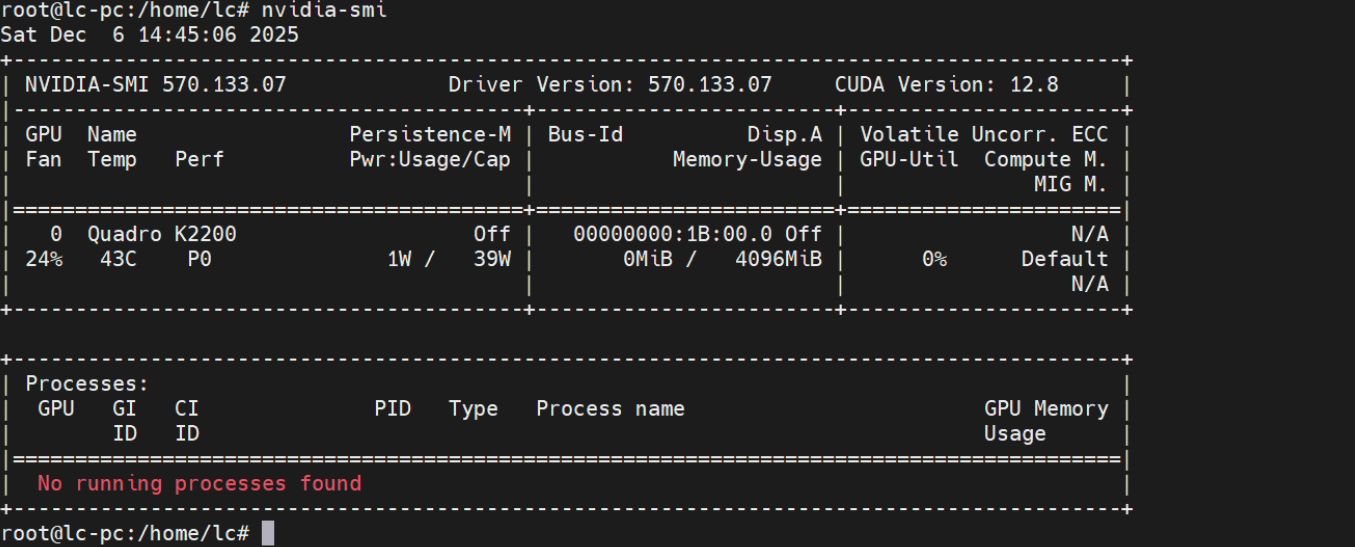Screen dimensions: 1355x547
Task: Click the power cap value '39W'
Action: click(492, 259)
